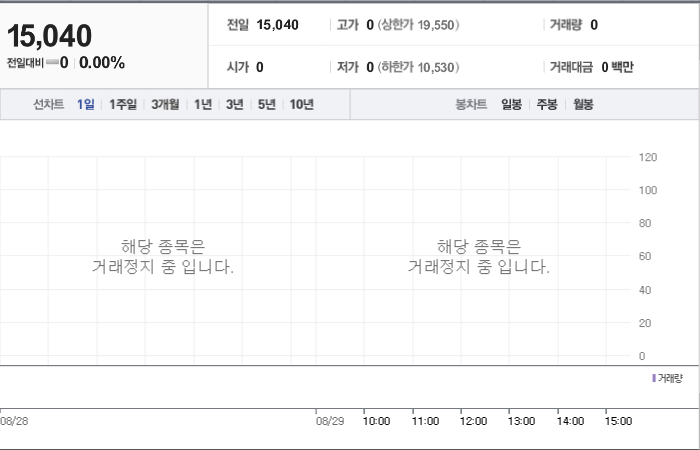The image size is (700, 450).
Task: Click the 80 y-axis value
Action: pyautogui.click(x=645, y=223)
